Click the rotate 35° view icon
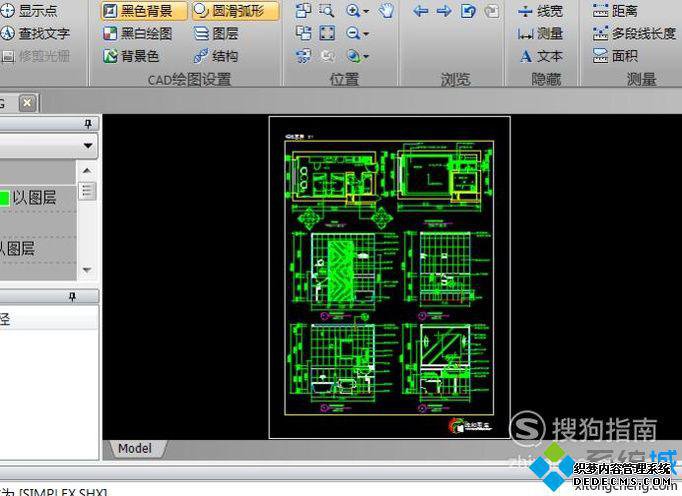Viewport: 682px width, 496px height. [x=303, y=56]
